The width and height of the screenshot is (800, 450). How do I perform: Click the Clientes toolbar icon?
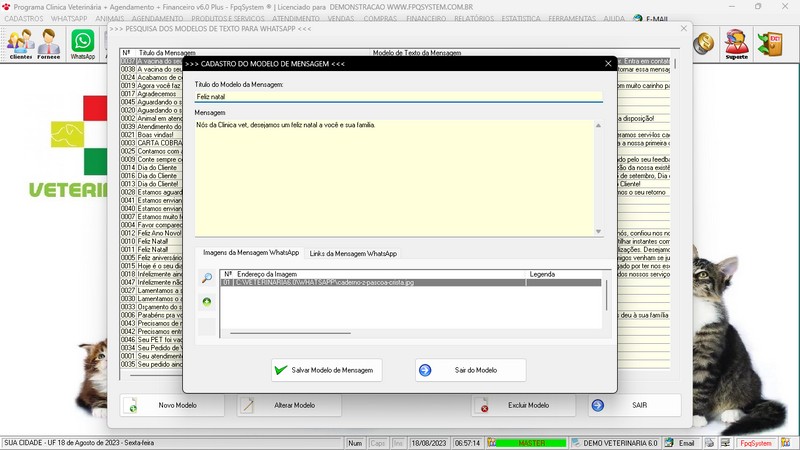tap(20, 43)
